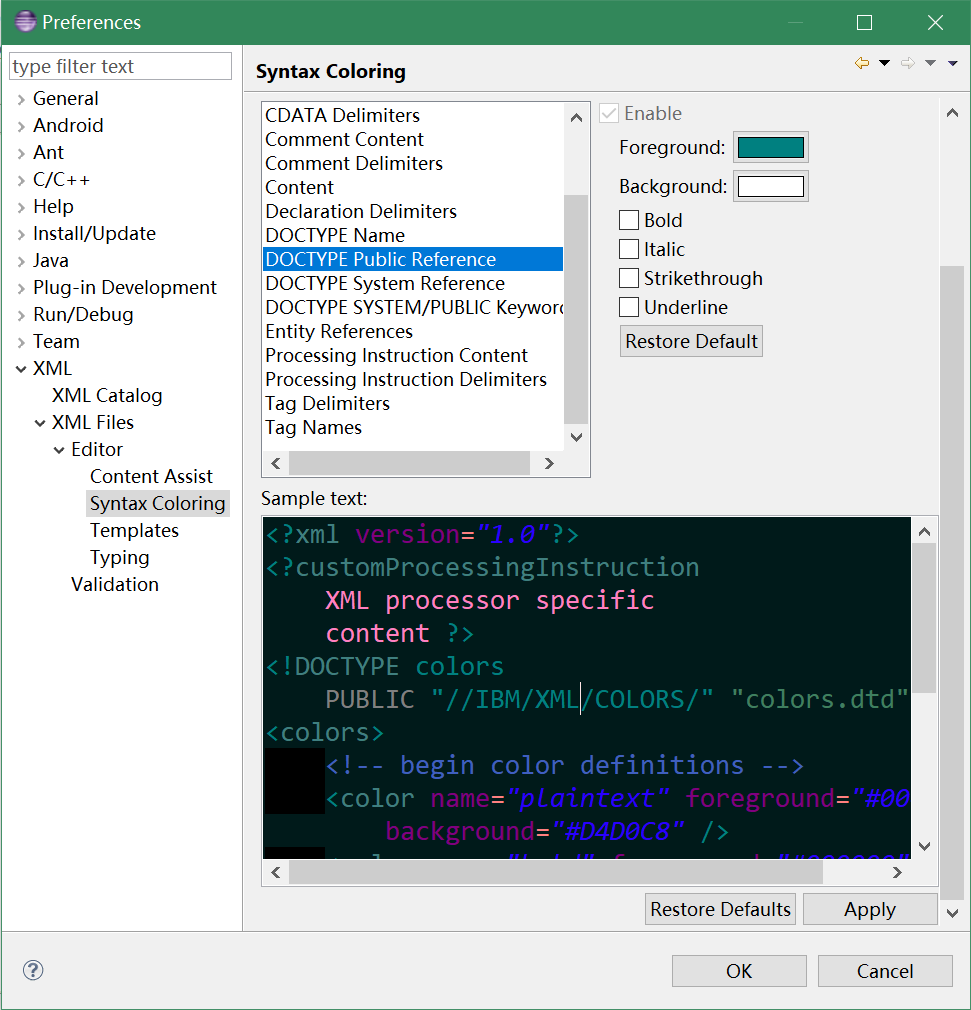Screen dimensions: 971x1010
Task: Select Tag Names in the element list
Action: coord(313,427)
